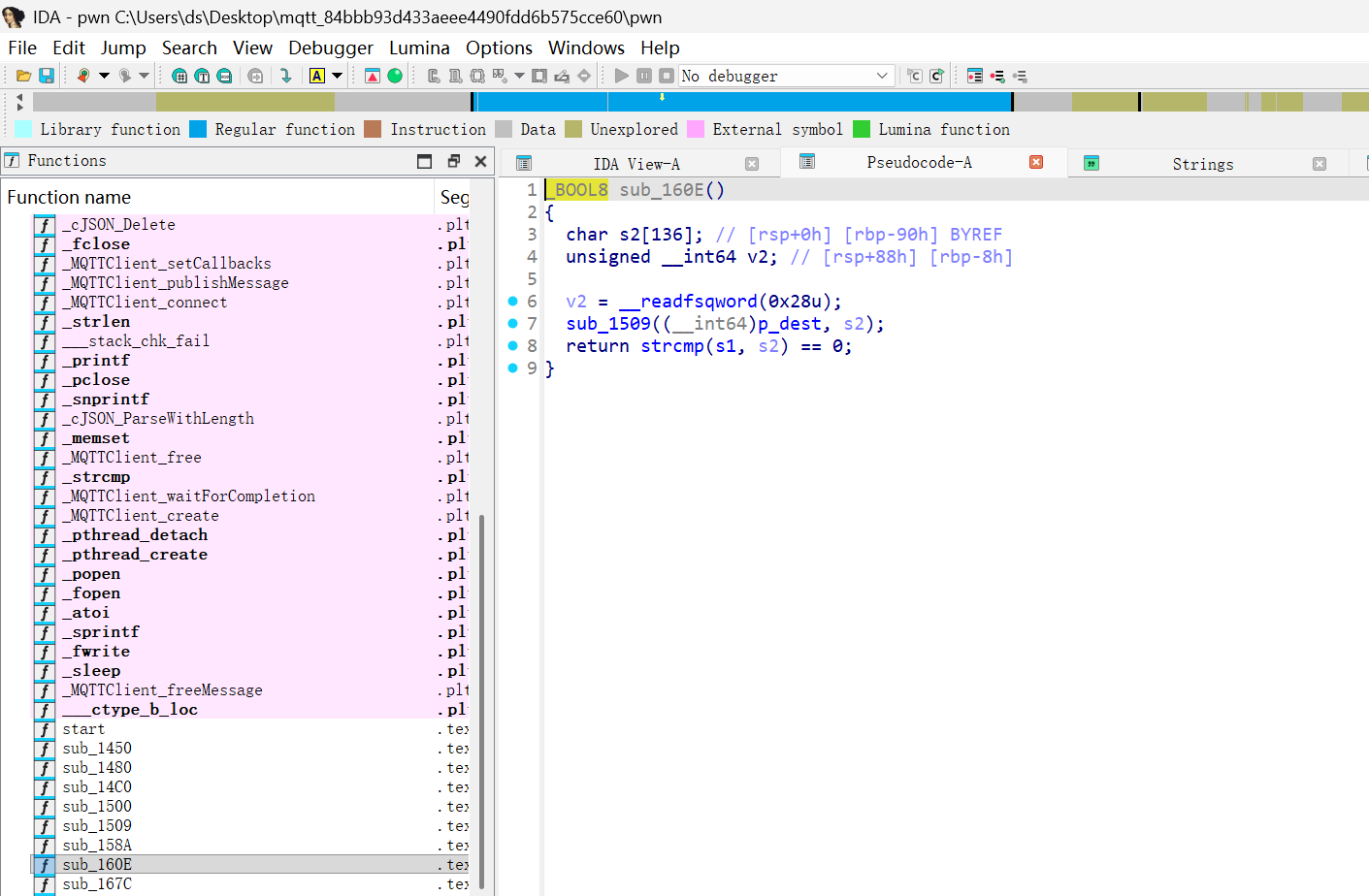The height and width of the screenshot is (896, 1369).
Task: Click the teal down-arrow jump icon
Action: pos(285,76)
